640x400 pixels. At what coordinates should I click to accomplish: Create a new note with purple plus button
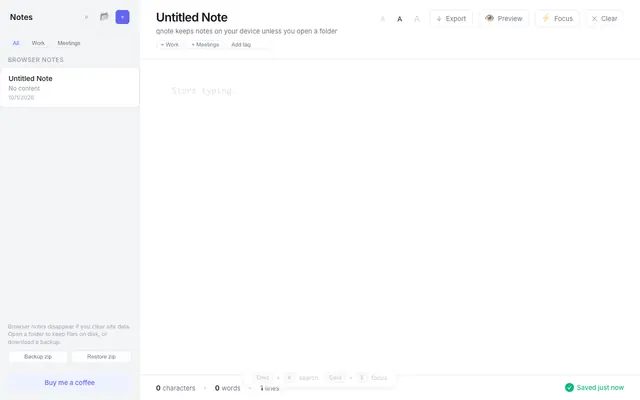[122, 17]
